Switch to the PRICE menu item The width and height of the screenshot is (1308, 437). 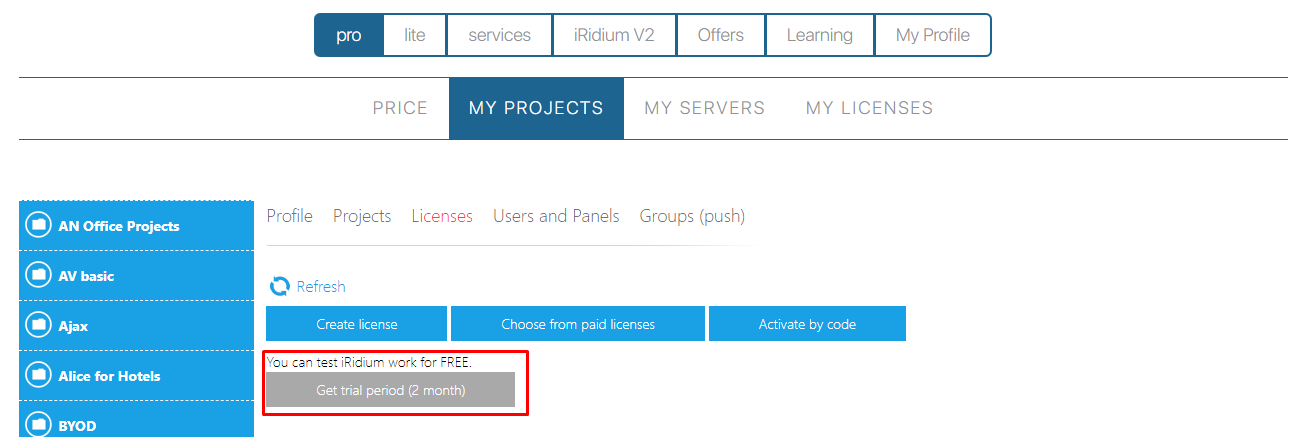pos(400,108)
